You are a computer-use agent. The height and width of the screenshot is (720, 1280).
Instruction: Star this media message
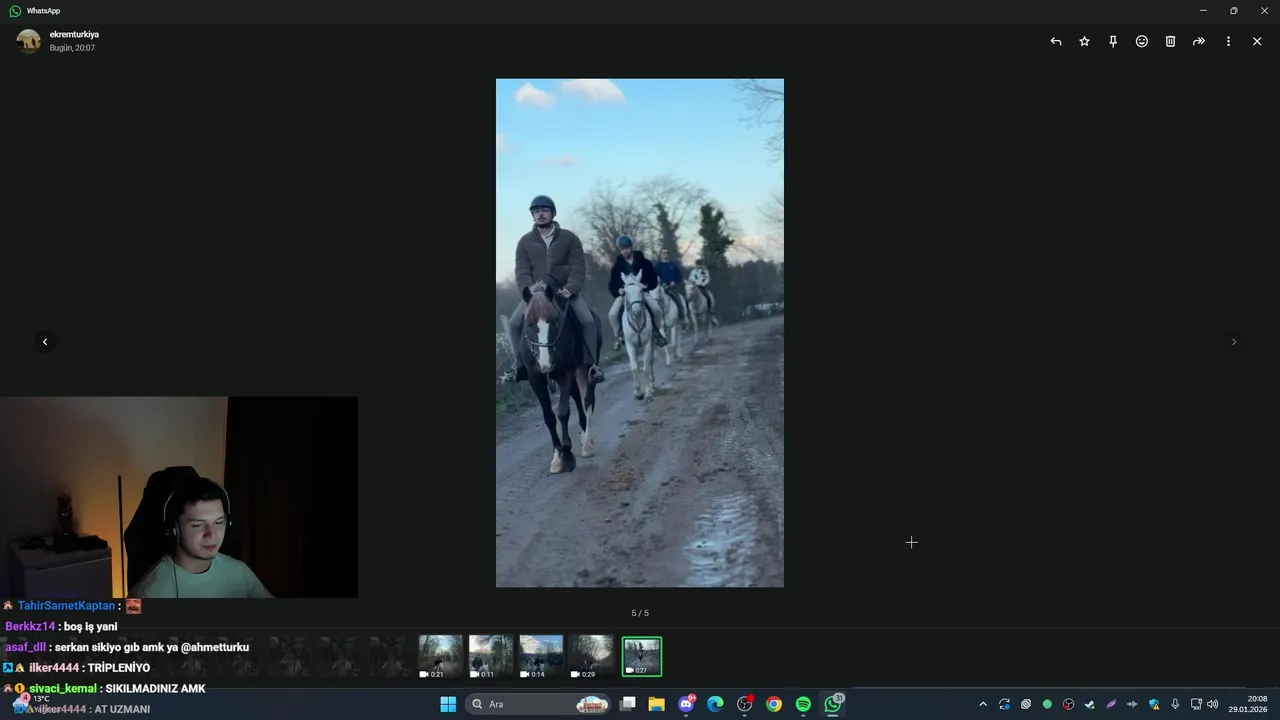pos(1084,41)
